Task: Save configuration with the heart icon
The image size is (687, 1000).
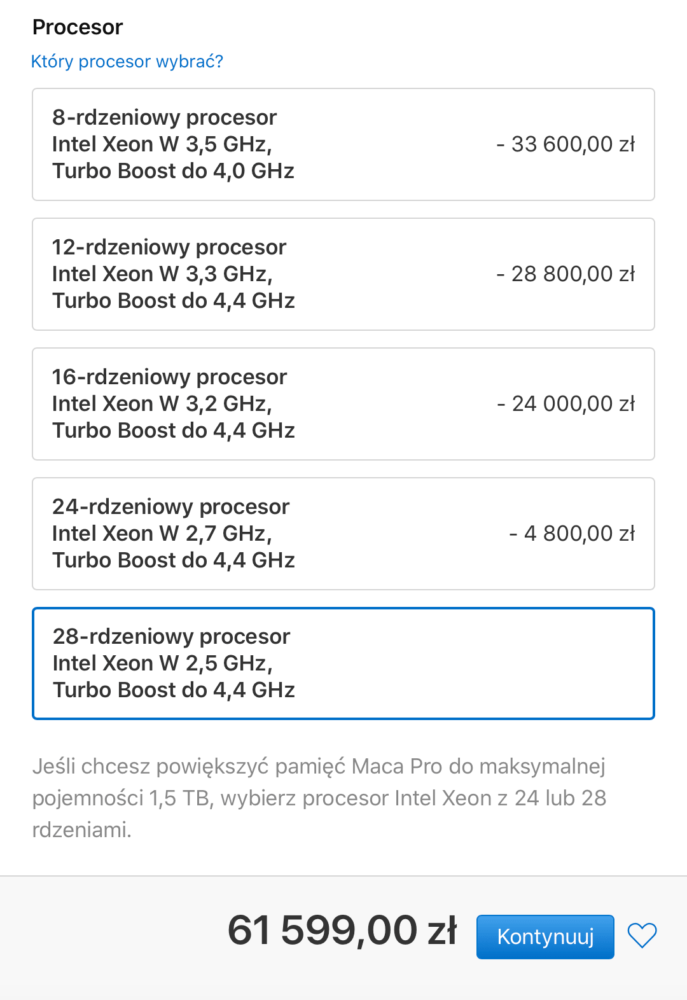Action: pos(642,936)
